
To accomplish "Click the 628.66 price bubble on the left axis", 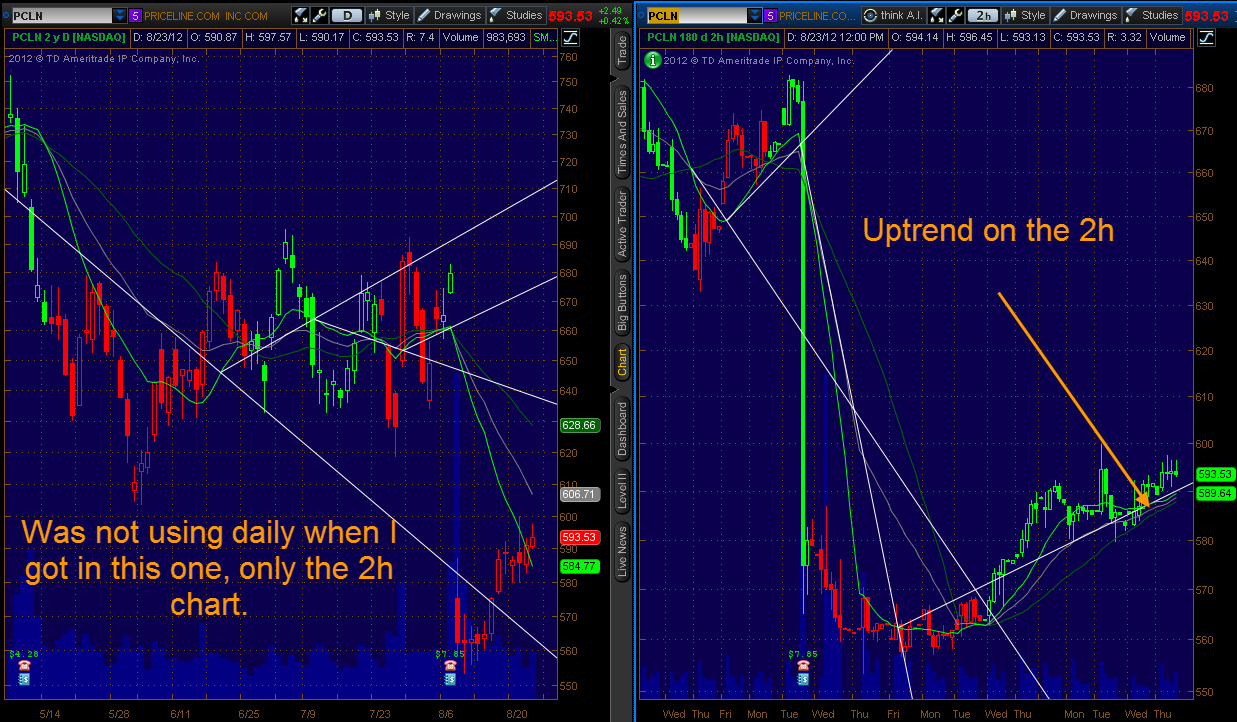I will click(580, 425).
